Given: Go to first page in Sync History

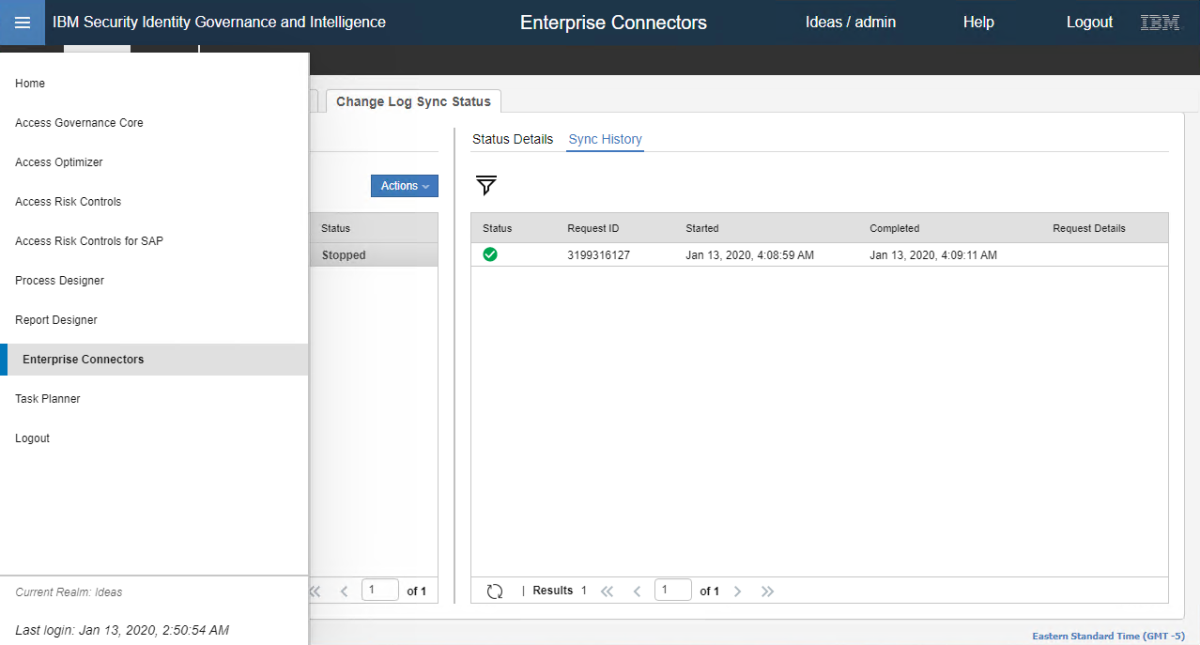Looking at the screenshot, I should 606,591.
